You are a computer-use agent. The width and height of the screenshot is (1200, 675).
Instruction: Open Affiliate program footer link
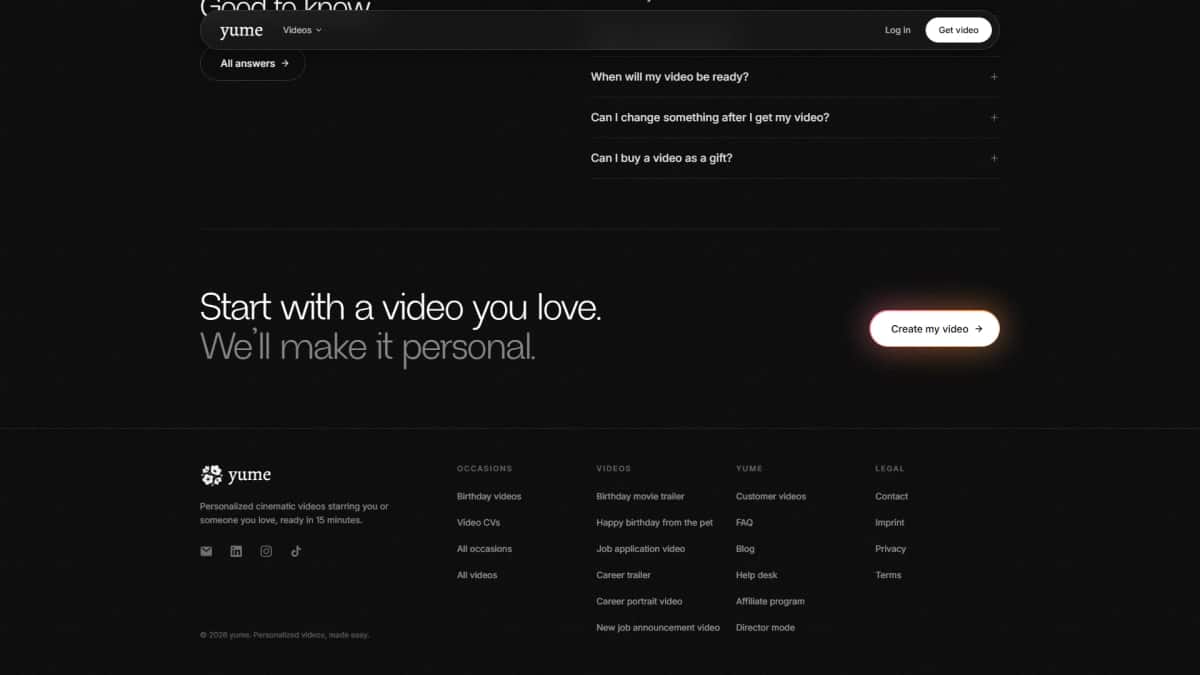[770, 602]
